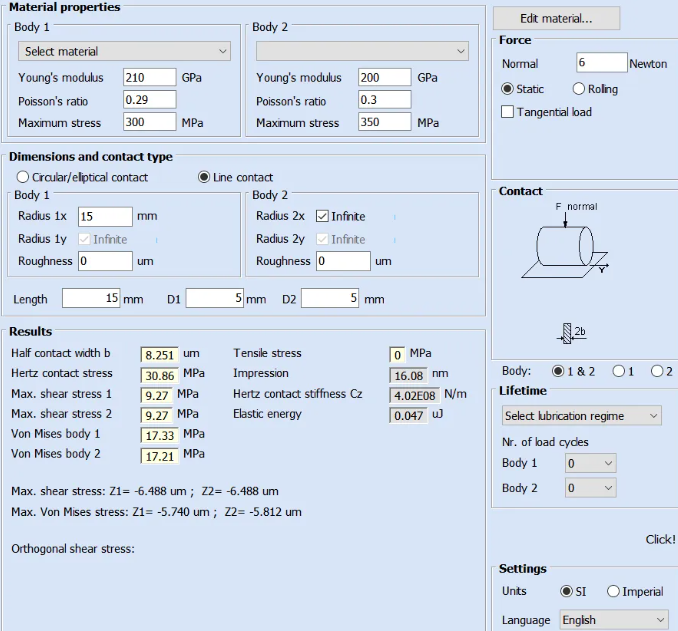Open the Language dropdown
Screen dimensions: 678x631
point(614,620)
